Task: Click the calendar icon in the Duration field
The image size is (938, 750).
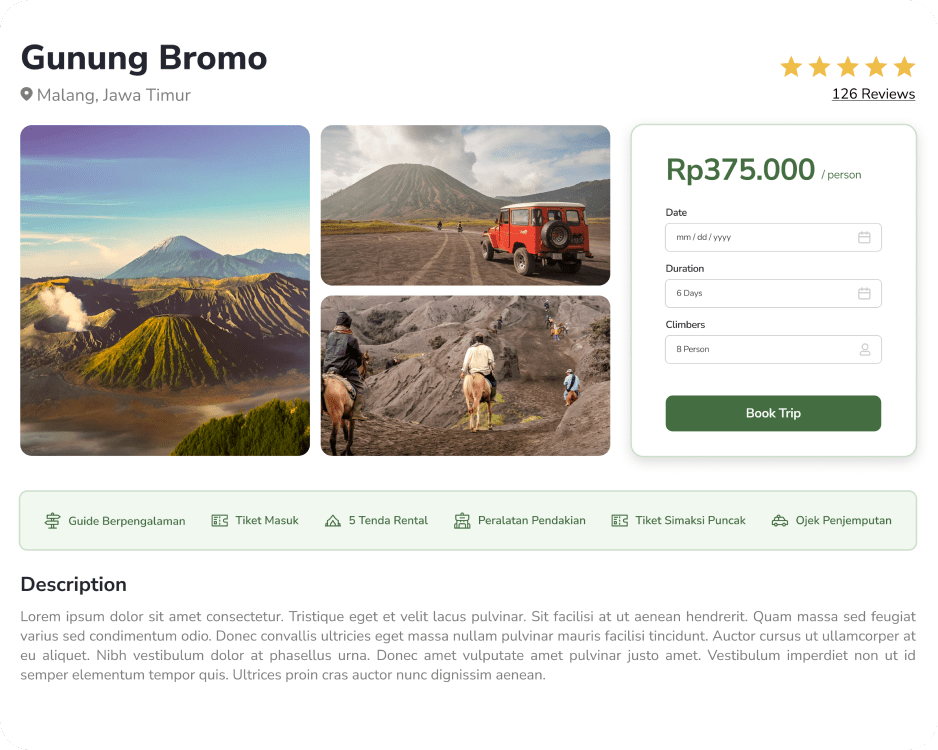Action: pyautogui.click(x=864, y=293)
